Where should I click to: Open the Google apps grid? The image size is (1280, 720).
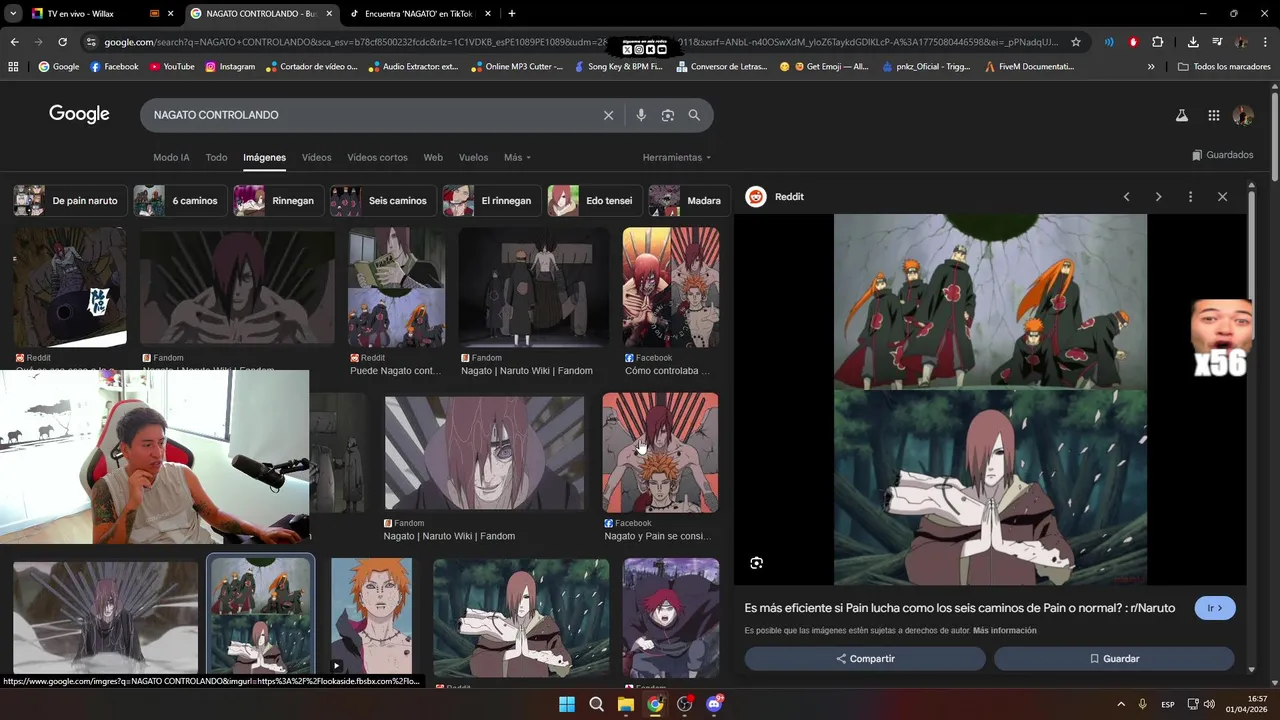click(1213, 115)
